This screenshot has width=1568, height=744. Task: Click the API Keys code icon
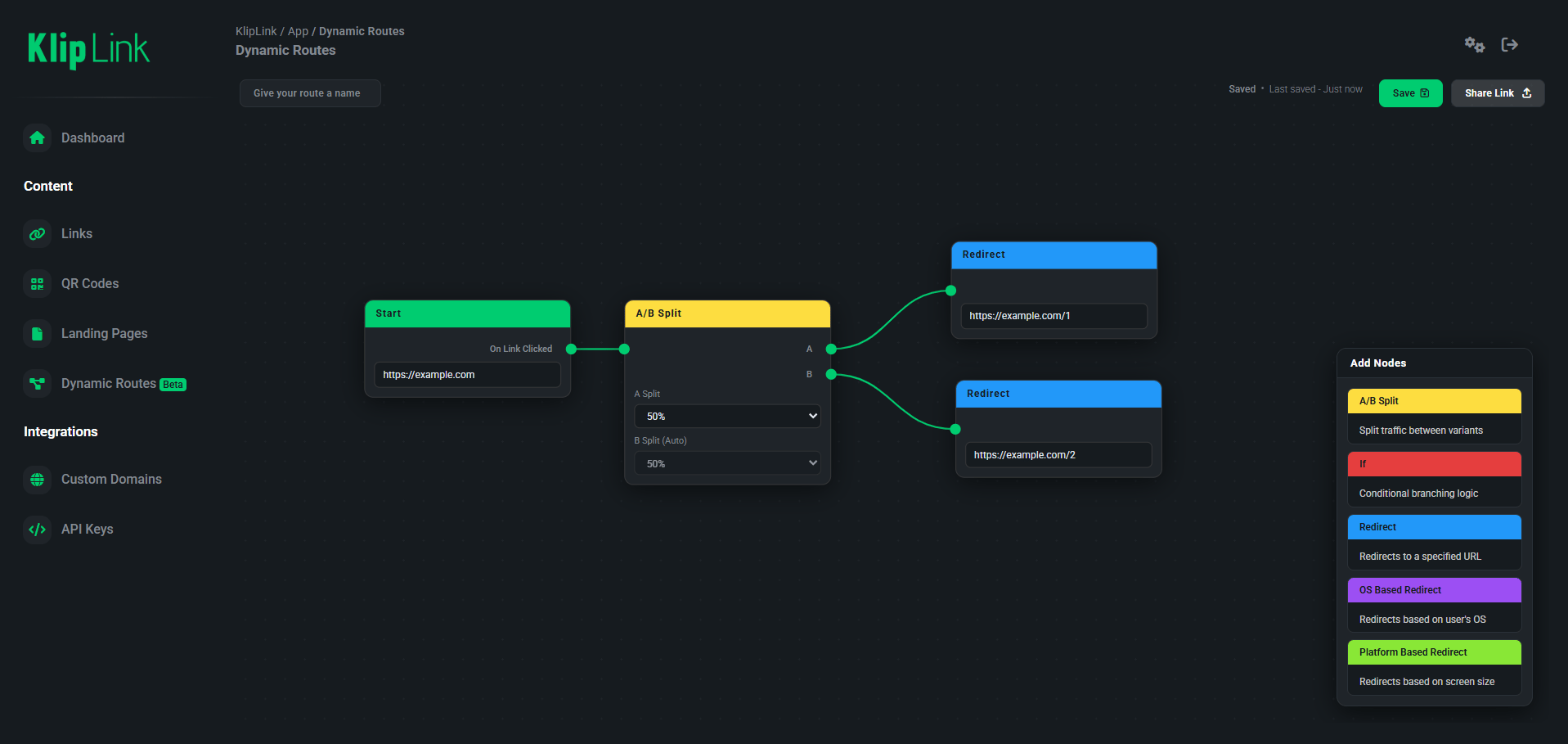coord(37,530)
